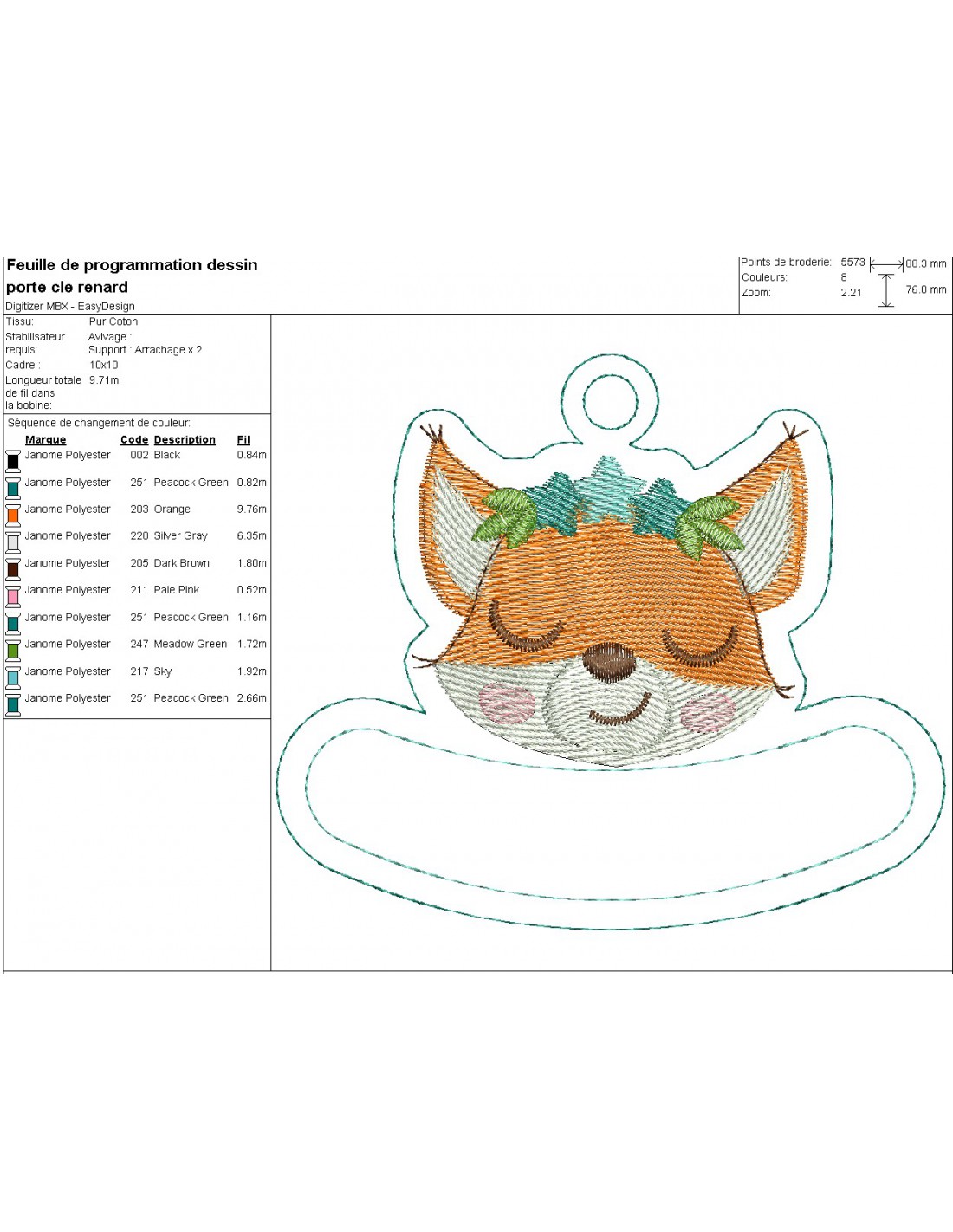This screenshot has width=953, height=1232.
Task: Click the Peacock Green swatch for 0.82m
Action: (13, 488)
